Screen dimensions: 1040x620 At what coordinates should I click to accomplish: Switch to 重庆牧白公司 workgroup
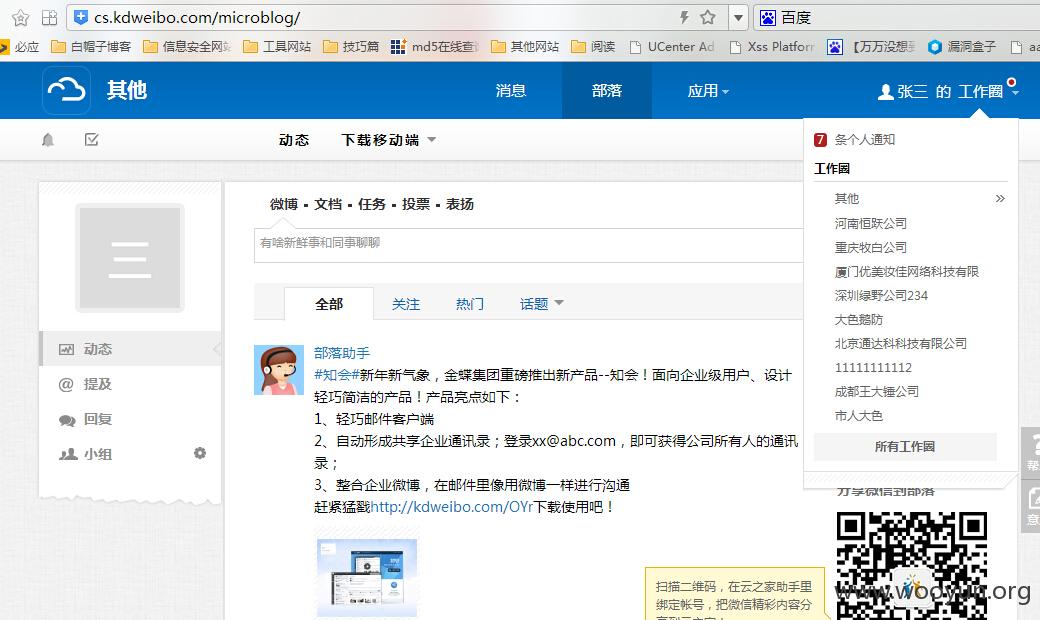tap(870, 247)
